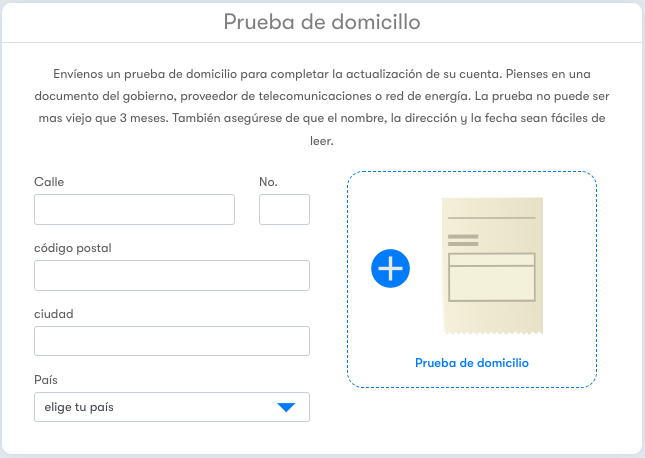Viewport: 645px width, 458px height.
Task: Click the 'País' label text
Action: [x=46, y=379]
